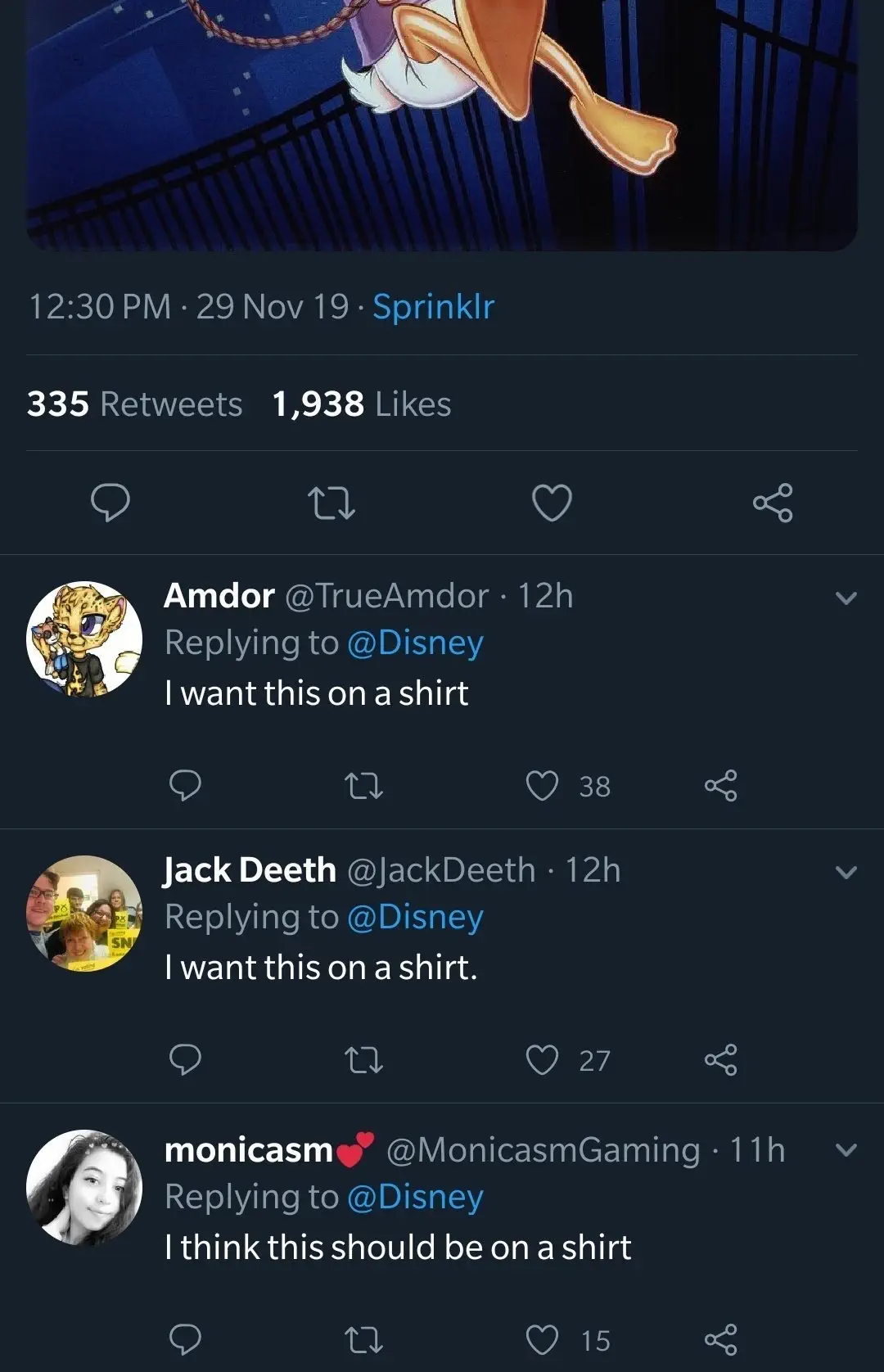Like the main Disney tweet

pos(552,503)
